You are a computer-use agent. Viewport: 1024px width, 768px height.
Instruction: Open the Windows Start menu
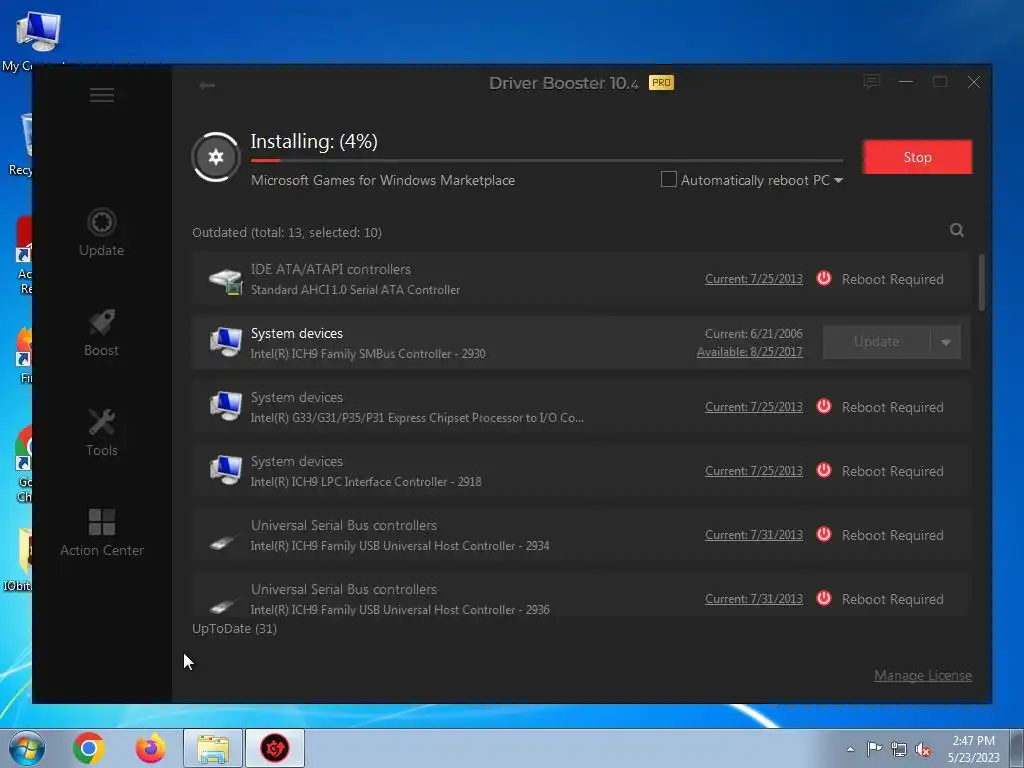(26, 748)
